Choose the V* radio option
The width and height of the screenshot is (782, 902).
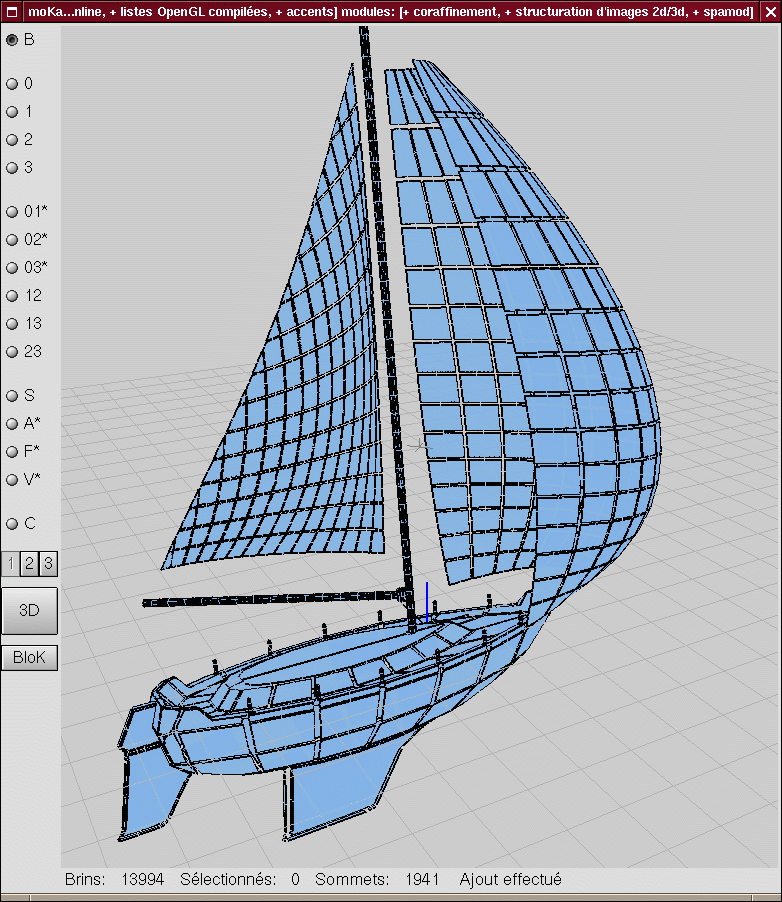[13, 480]
